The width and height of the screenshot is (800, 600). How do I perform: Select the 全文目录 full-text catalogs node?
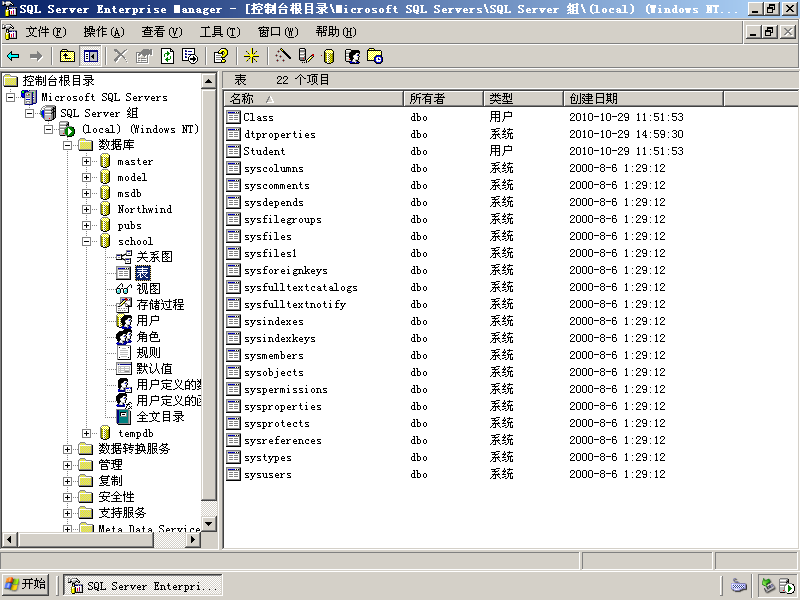point(160,417)
